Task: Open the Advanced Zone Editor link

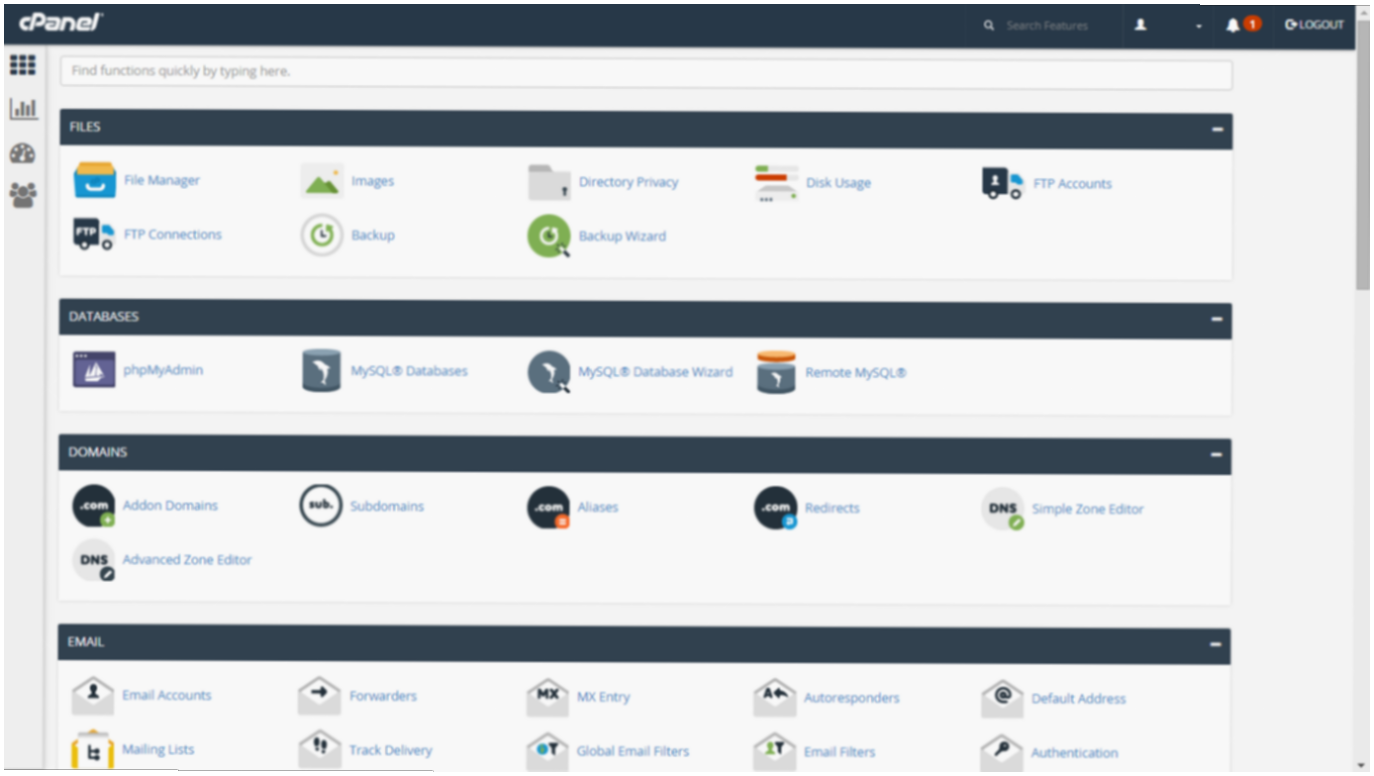Action: pyautogui.click(x=187, y=560)
